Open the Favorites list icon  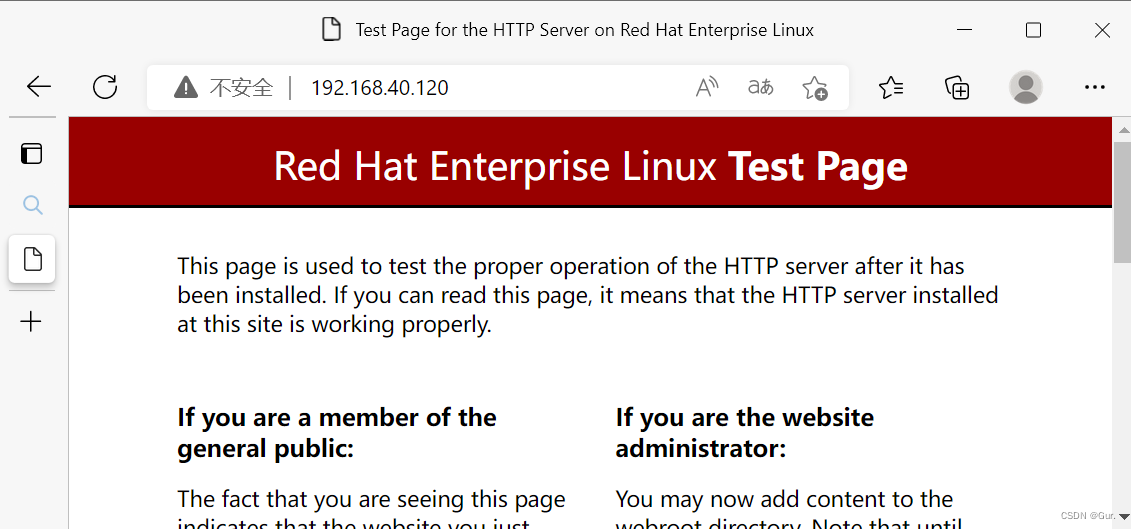coord(892,88)
